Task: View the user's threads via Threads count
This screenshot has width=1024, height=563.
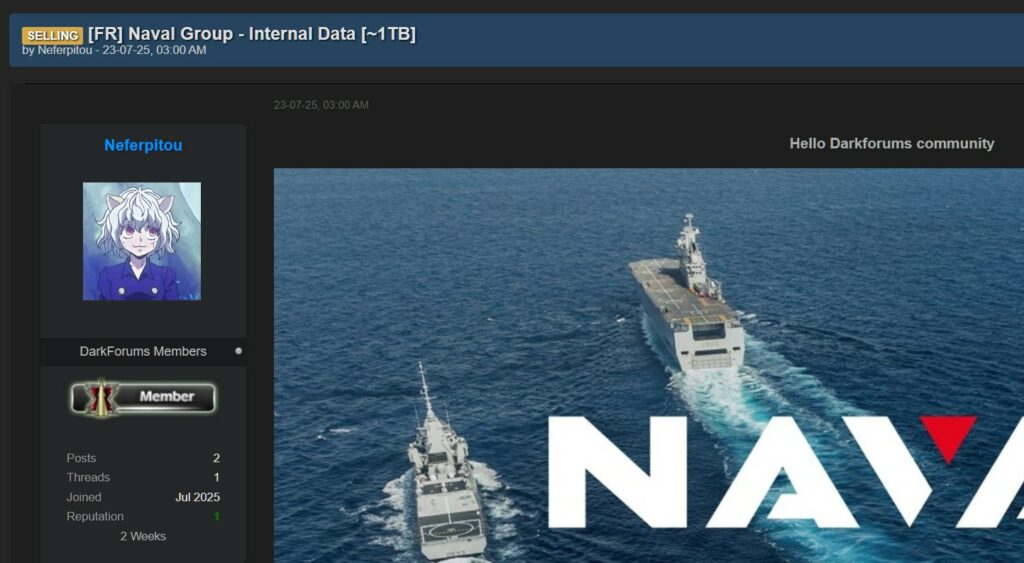Action: coord(216,477)
